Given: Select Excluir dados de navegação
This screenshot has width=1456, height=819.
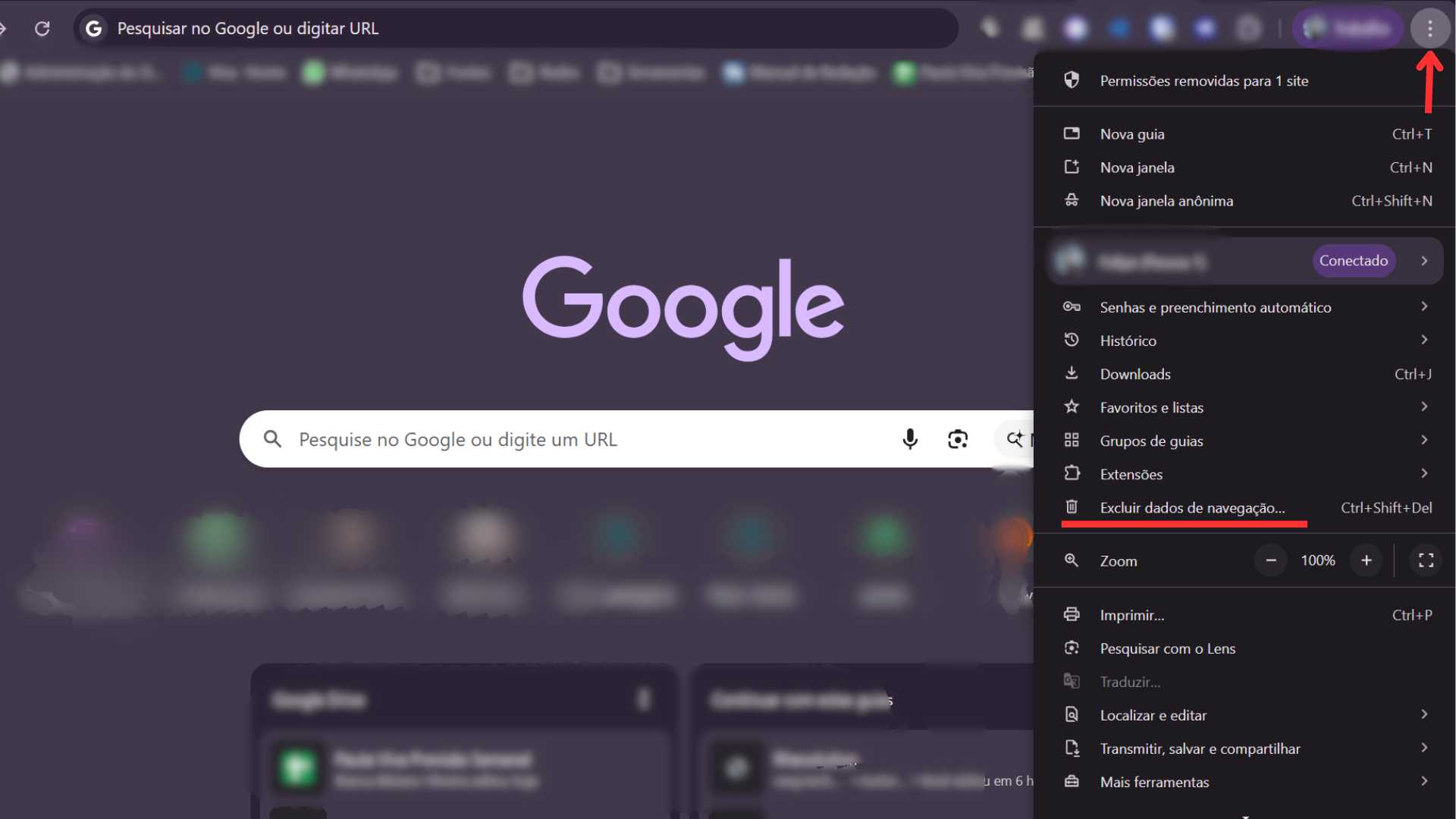Looking at the screenshot, I should point(1244,507).
